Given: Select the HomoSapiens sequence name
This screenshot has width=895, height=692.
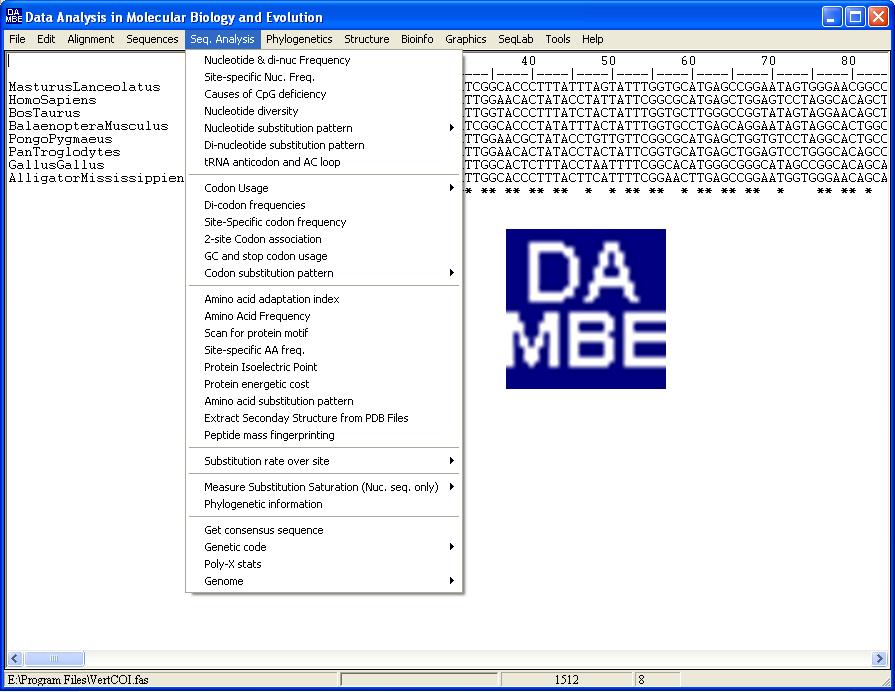Looking at the screenshot, I should pyautogui.click(x=52, y=100).
